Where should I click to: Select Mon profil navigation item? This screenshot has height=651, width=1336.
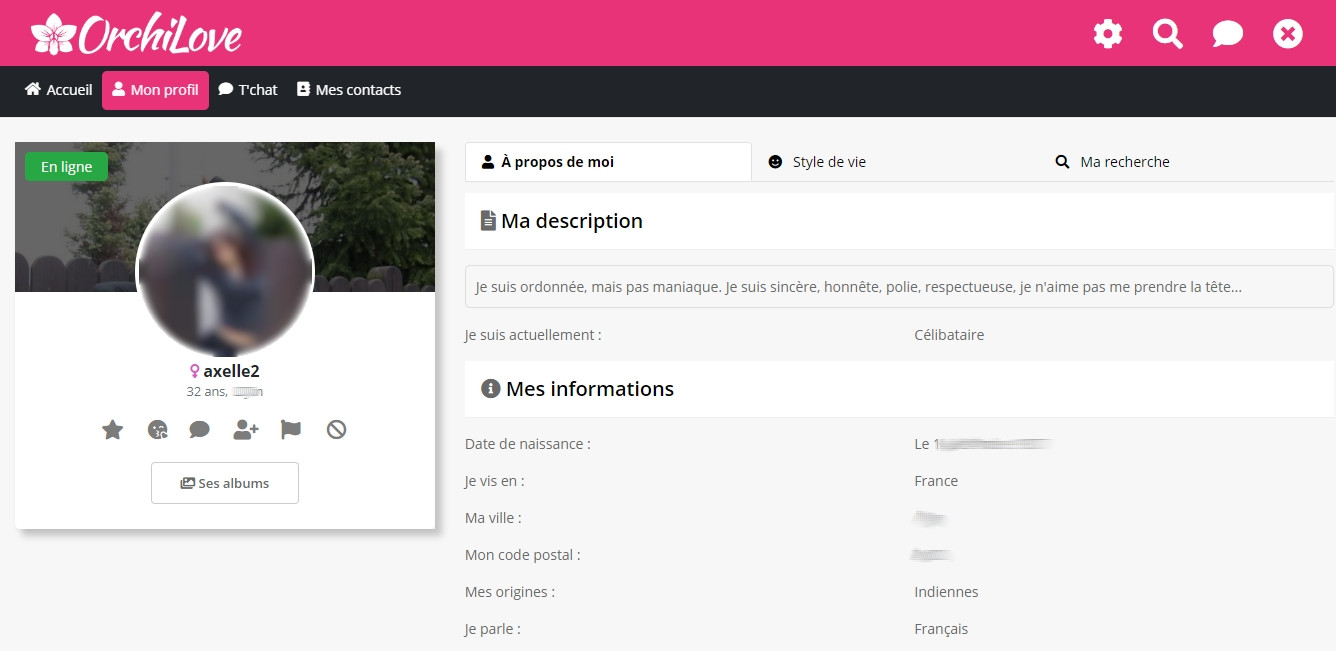[x=155, y=90]
